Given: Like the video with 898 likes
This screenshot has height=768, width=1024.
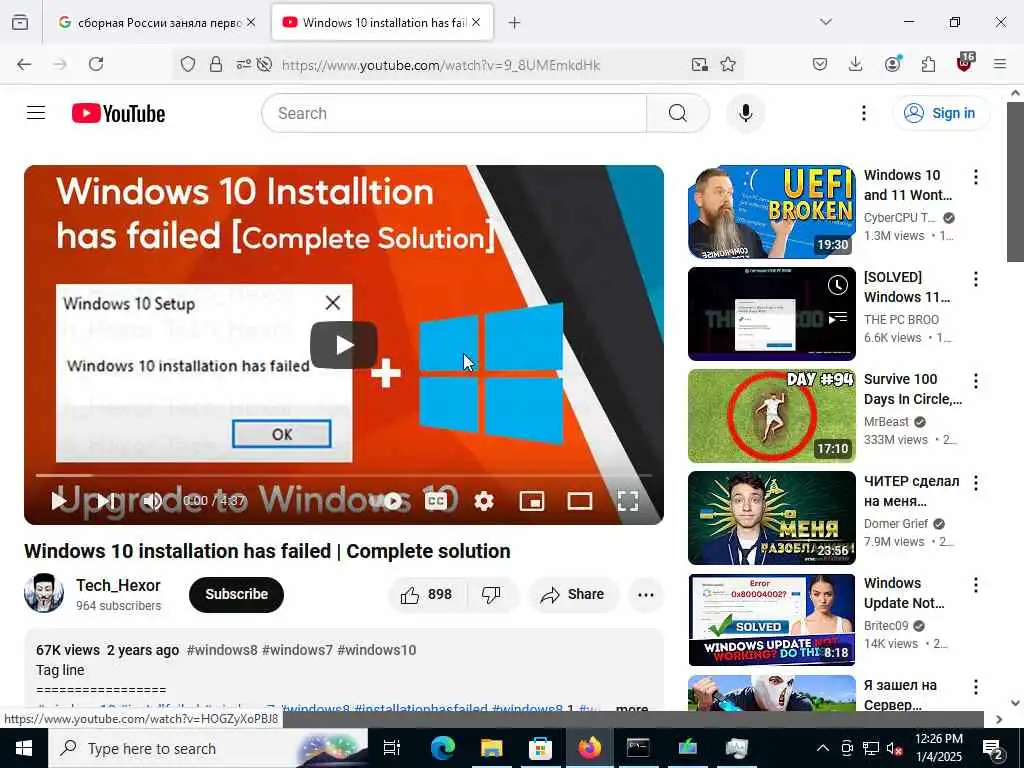Looking at the screenshot, I should [x=426, y=594].
